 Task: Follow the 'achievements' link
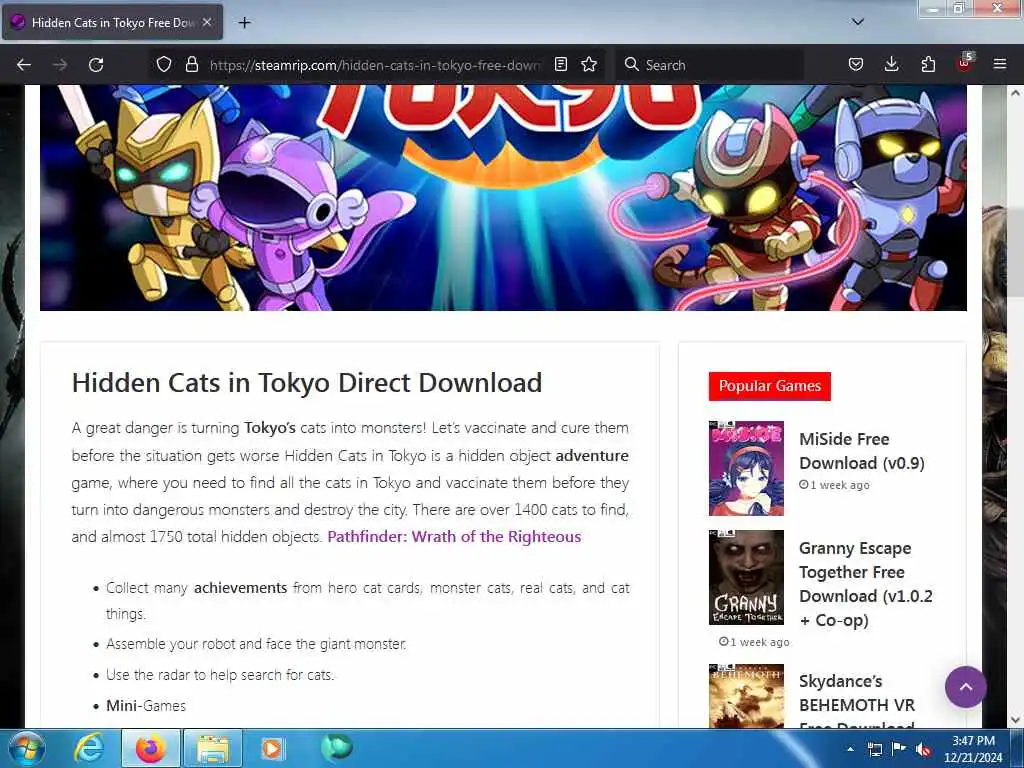coord(240,588)
